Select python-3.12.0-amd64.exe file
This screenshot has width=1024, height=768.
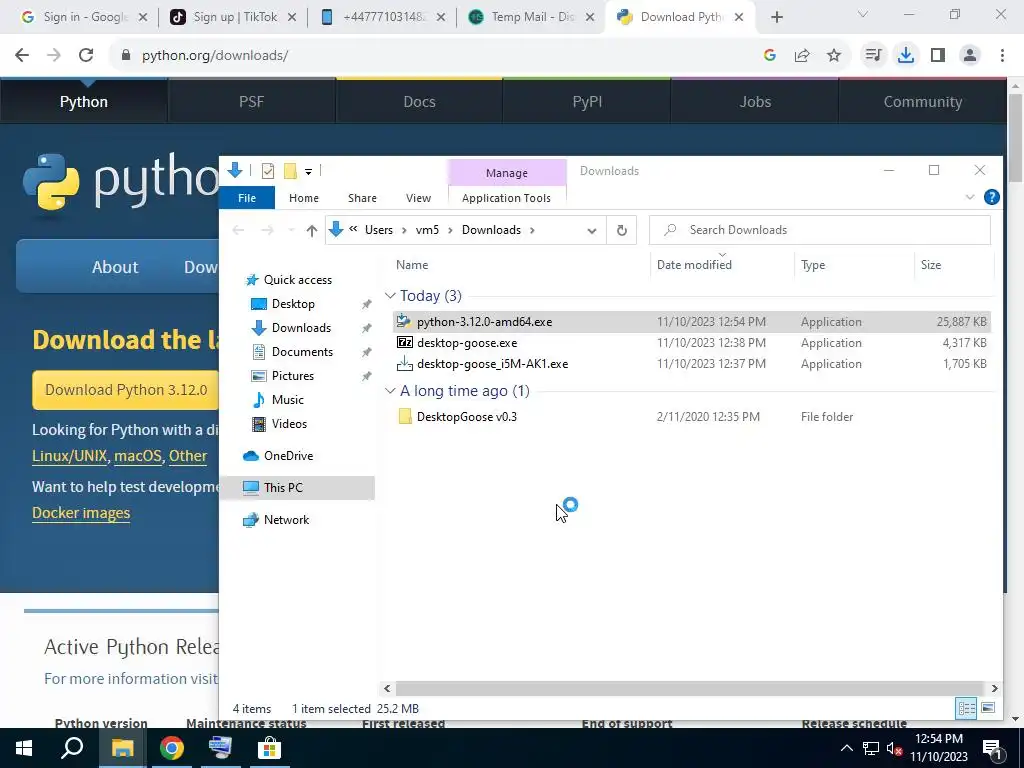692,322
